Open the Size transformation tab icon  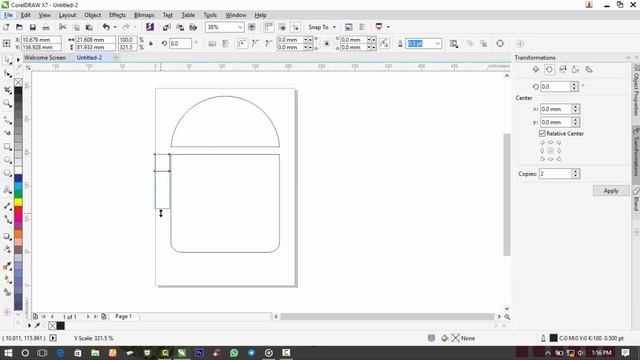pos(576,69)
